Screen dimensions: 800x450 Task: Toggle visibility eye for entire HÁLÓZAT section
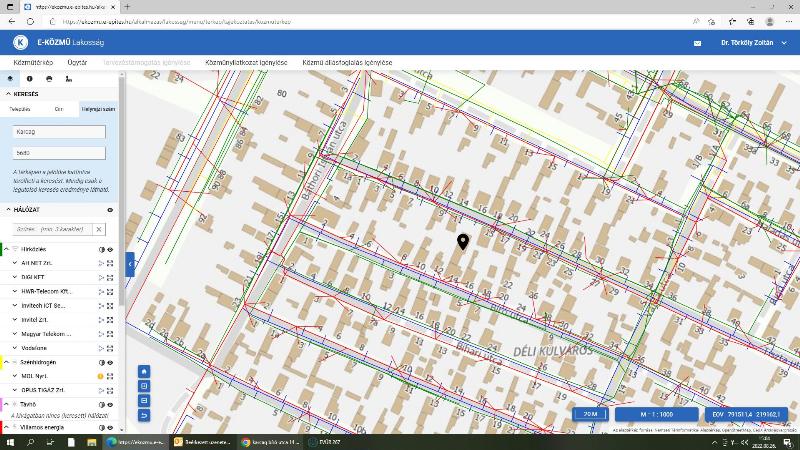tap(110, 210)
